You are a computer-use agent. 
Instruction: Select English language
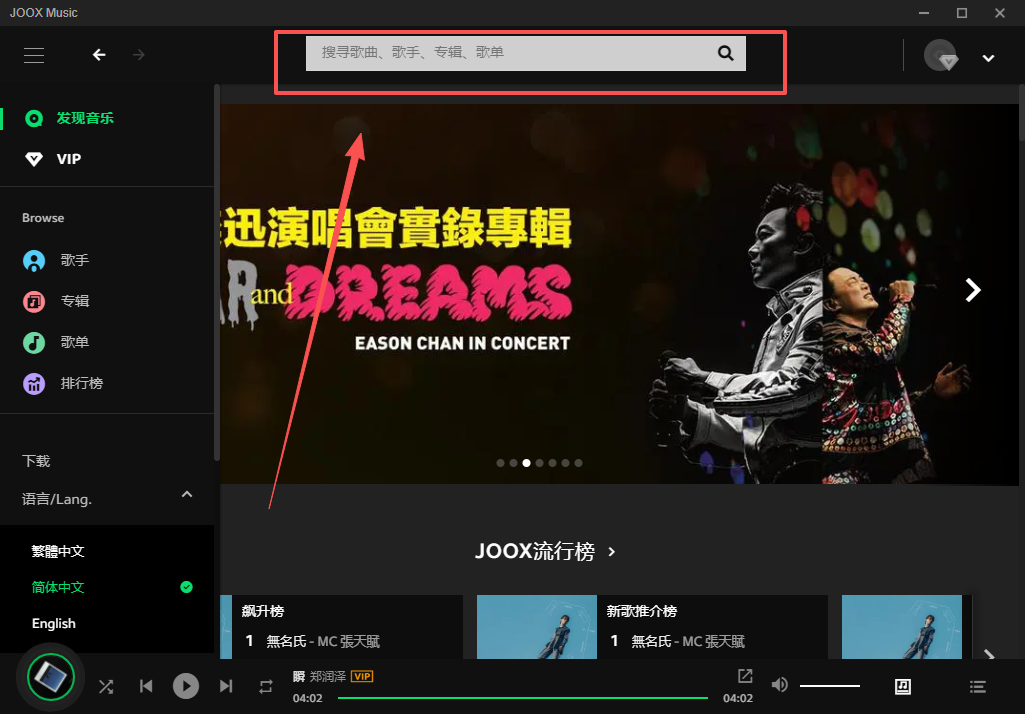54,624
